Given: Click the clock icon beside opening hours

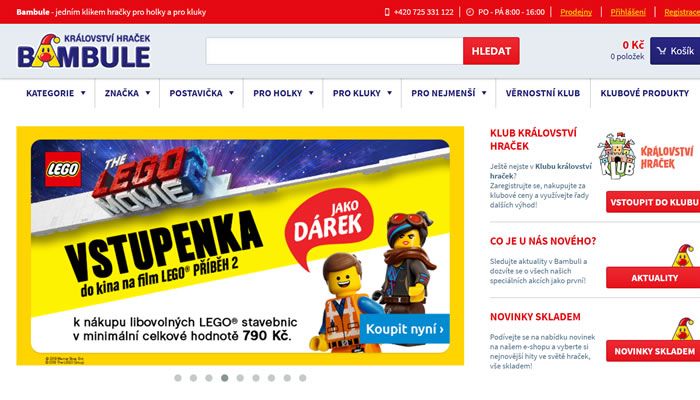Looking at the screenshot, I should (470, 12).
